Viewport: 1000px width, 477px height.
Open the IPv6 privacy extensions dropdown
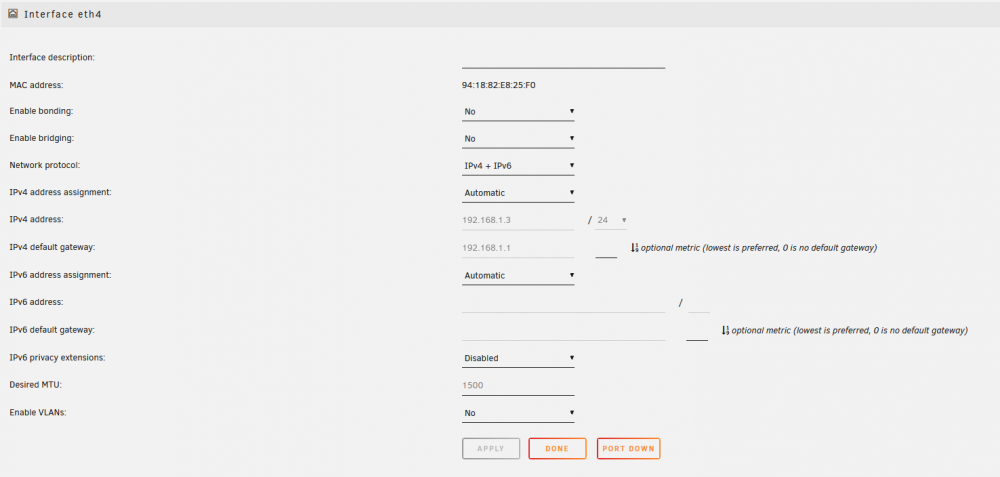(518, 358)
